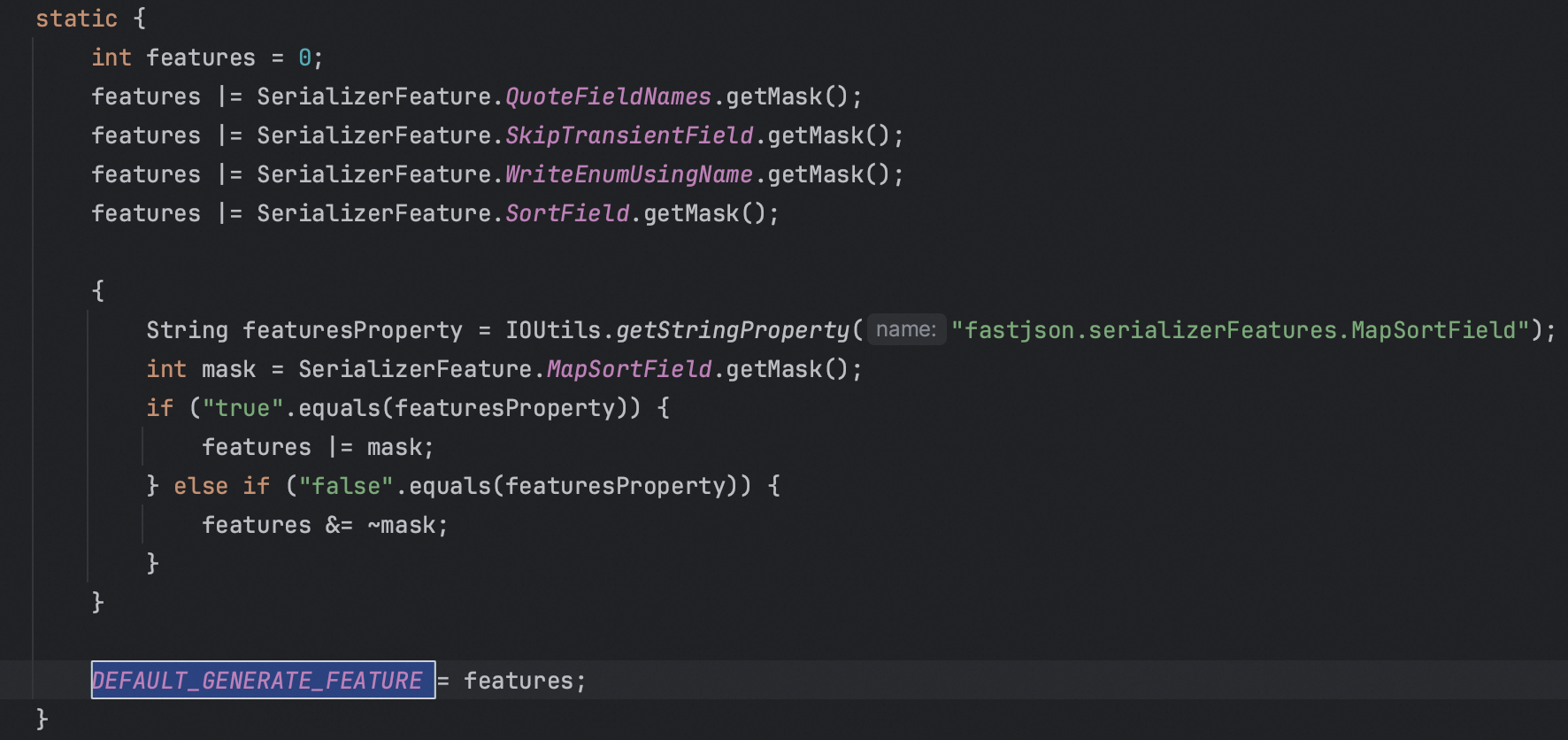Click the opening brace of the inner block
Screen dimensions: 1568x740
[98, 290]
